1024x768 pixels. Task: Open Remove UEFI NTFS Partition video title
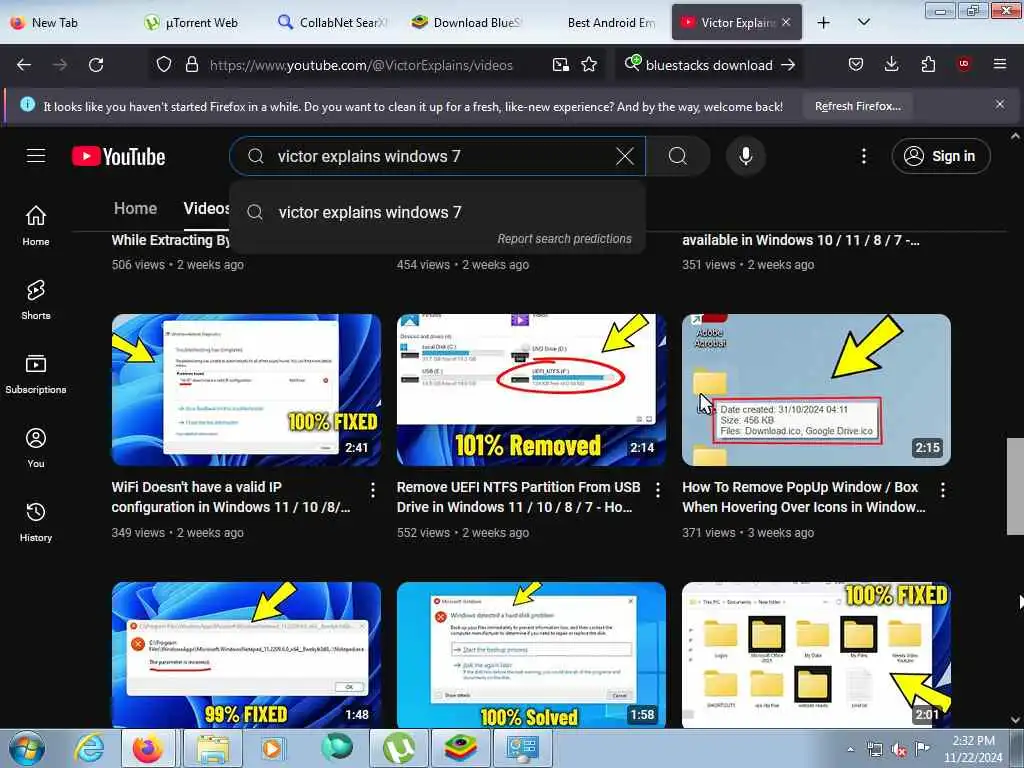519,497
